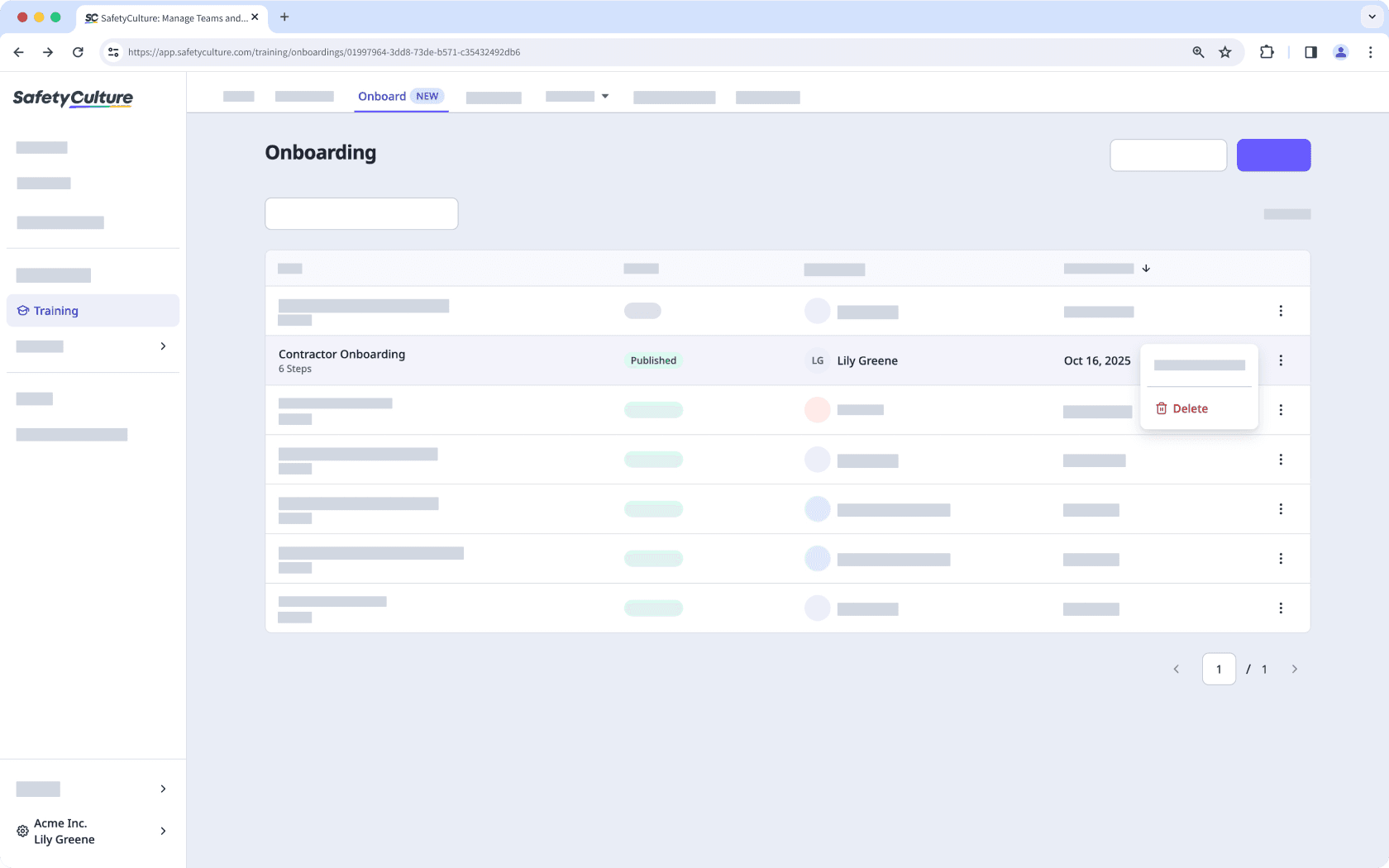
Task: Open the kebab menu on Contractor Onboarding row
Action: [x=1281, y=360]
